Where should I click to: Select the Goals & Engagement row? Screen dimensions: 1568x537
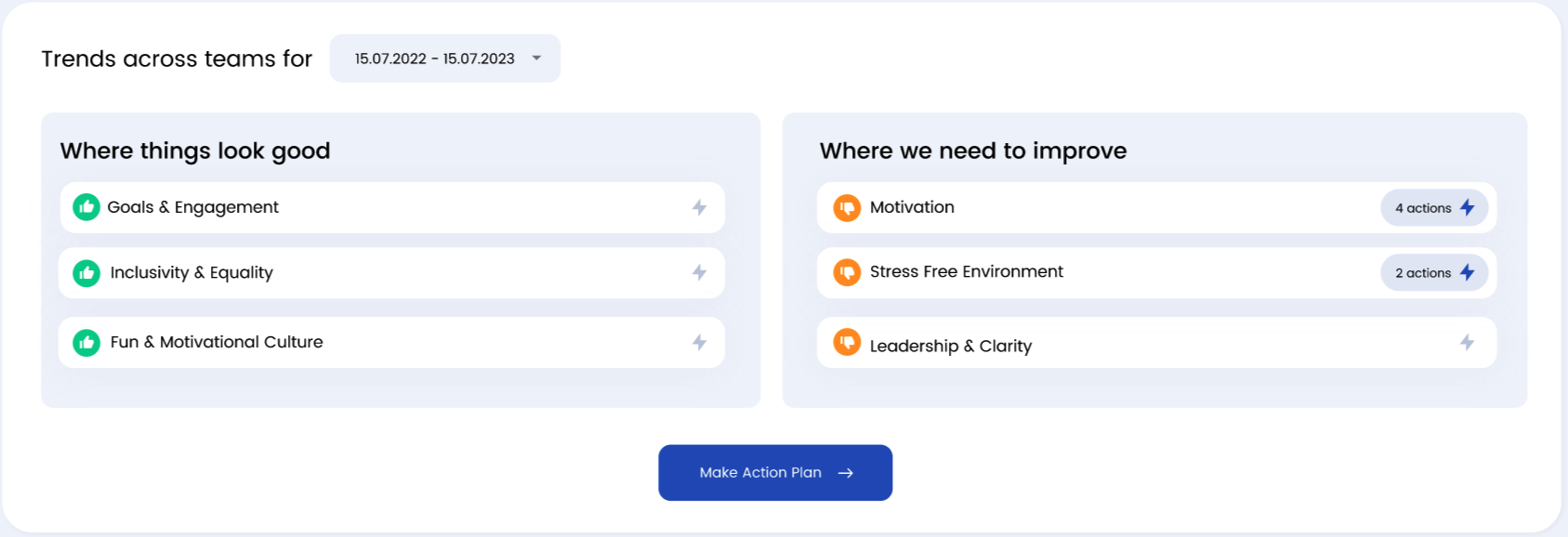[x=390, y=207]
